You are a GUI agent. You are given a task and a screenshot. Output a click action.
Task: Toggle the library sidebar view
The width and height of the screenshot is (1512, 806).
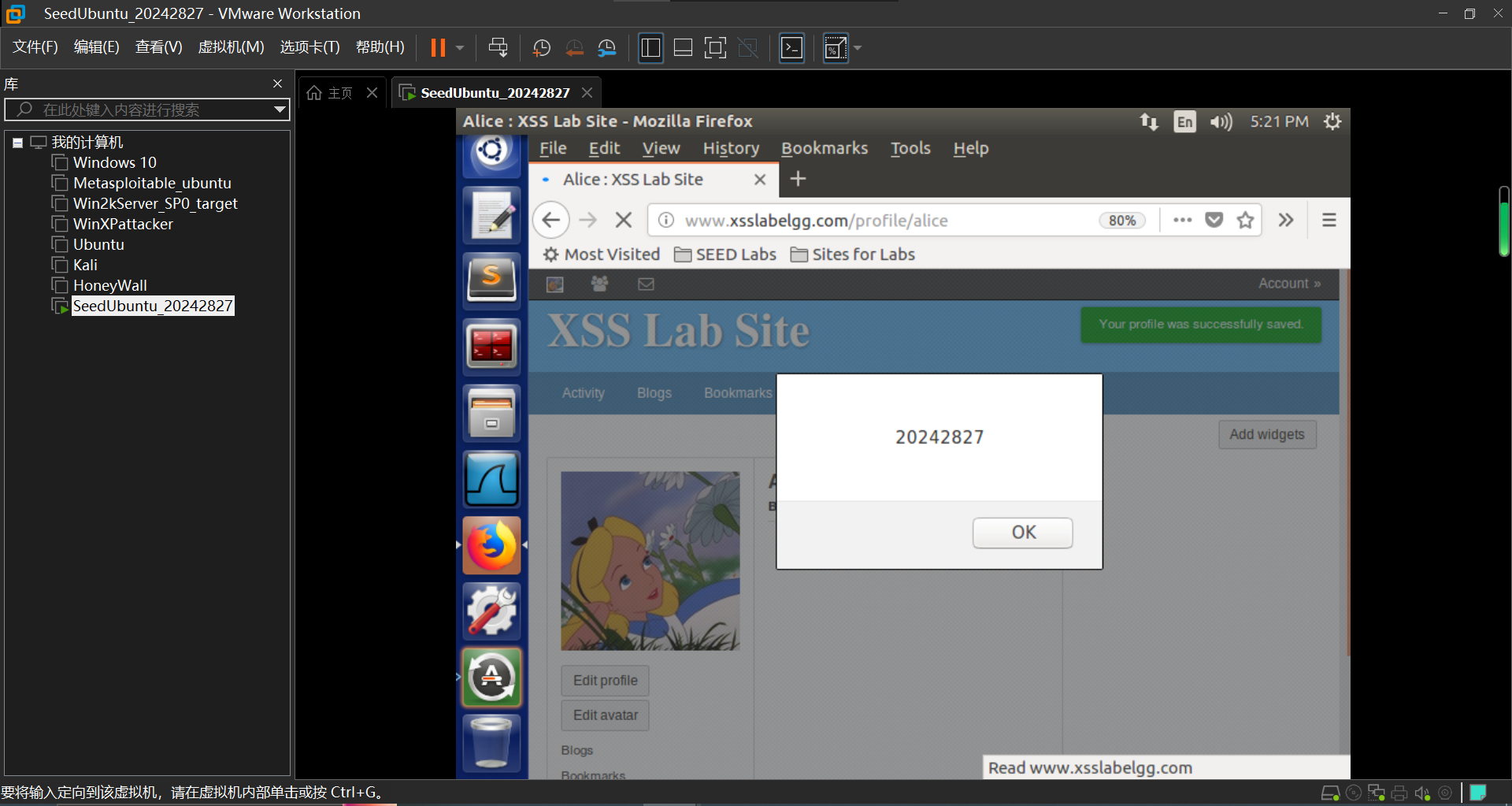[650, 48]
